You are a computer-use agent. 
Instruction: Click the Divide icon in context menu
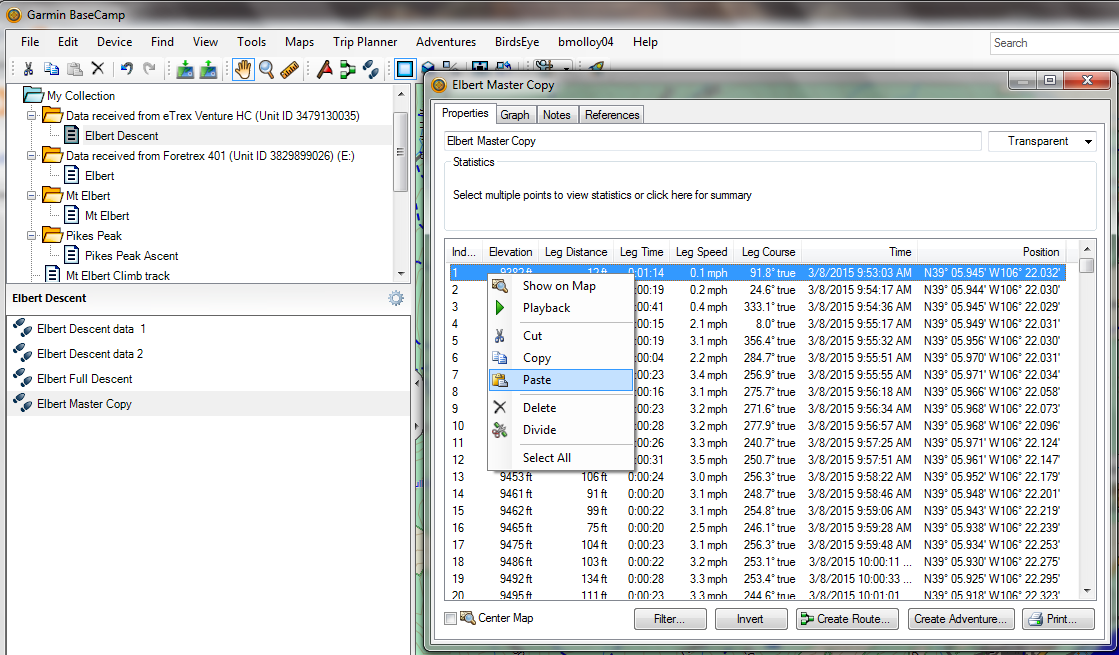500,430
